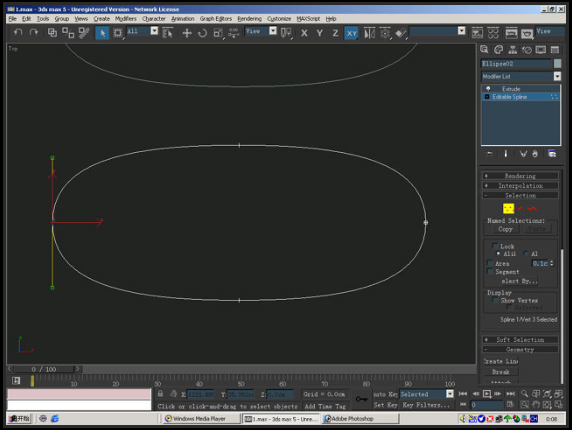
Task: Expand the Soft Selection rollout
Action: [520, 340]
